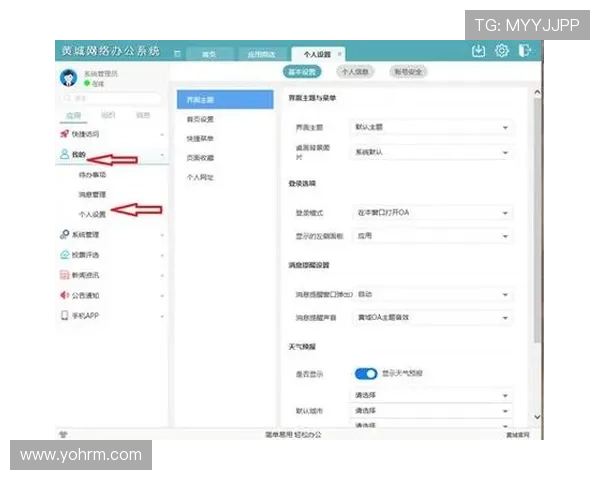Click the link at bottom-right of status bar
Viewport: 600px width, 480px height.
pyautogui.click(x=518, y=435)
